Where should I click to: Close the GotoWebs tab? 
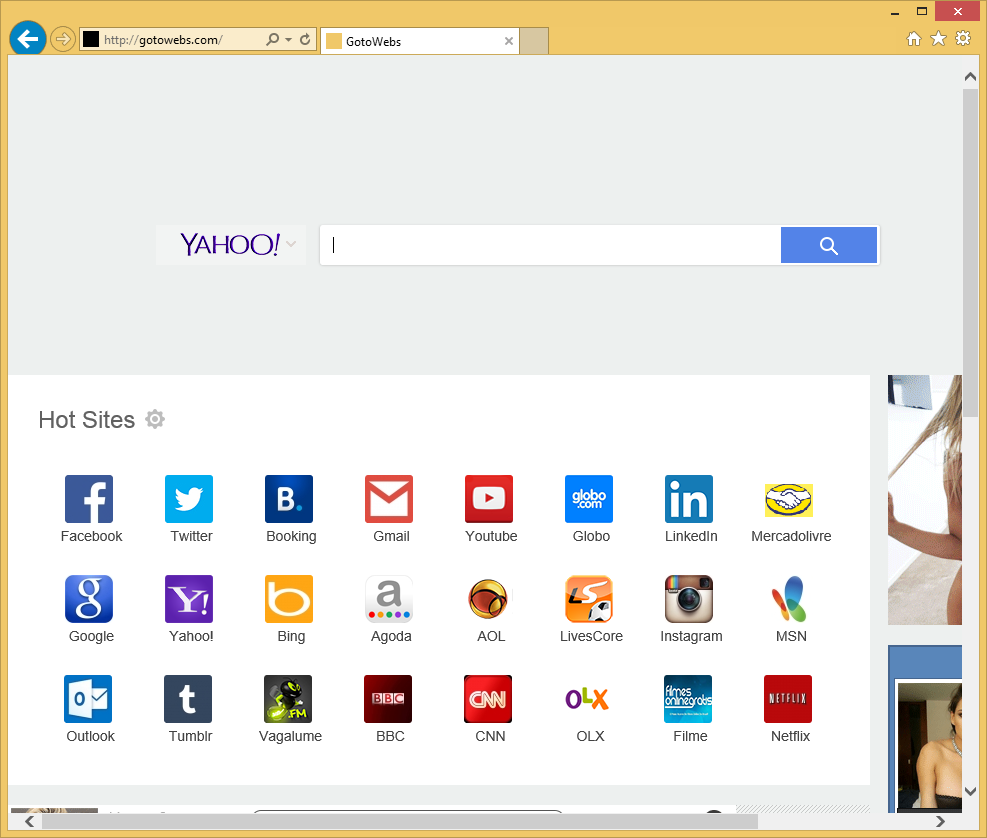coord(509,42)
